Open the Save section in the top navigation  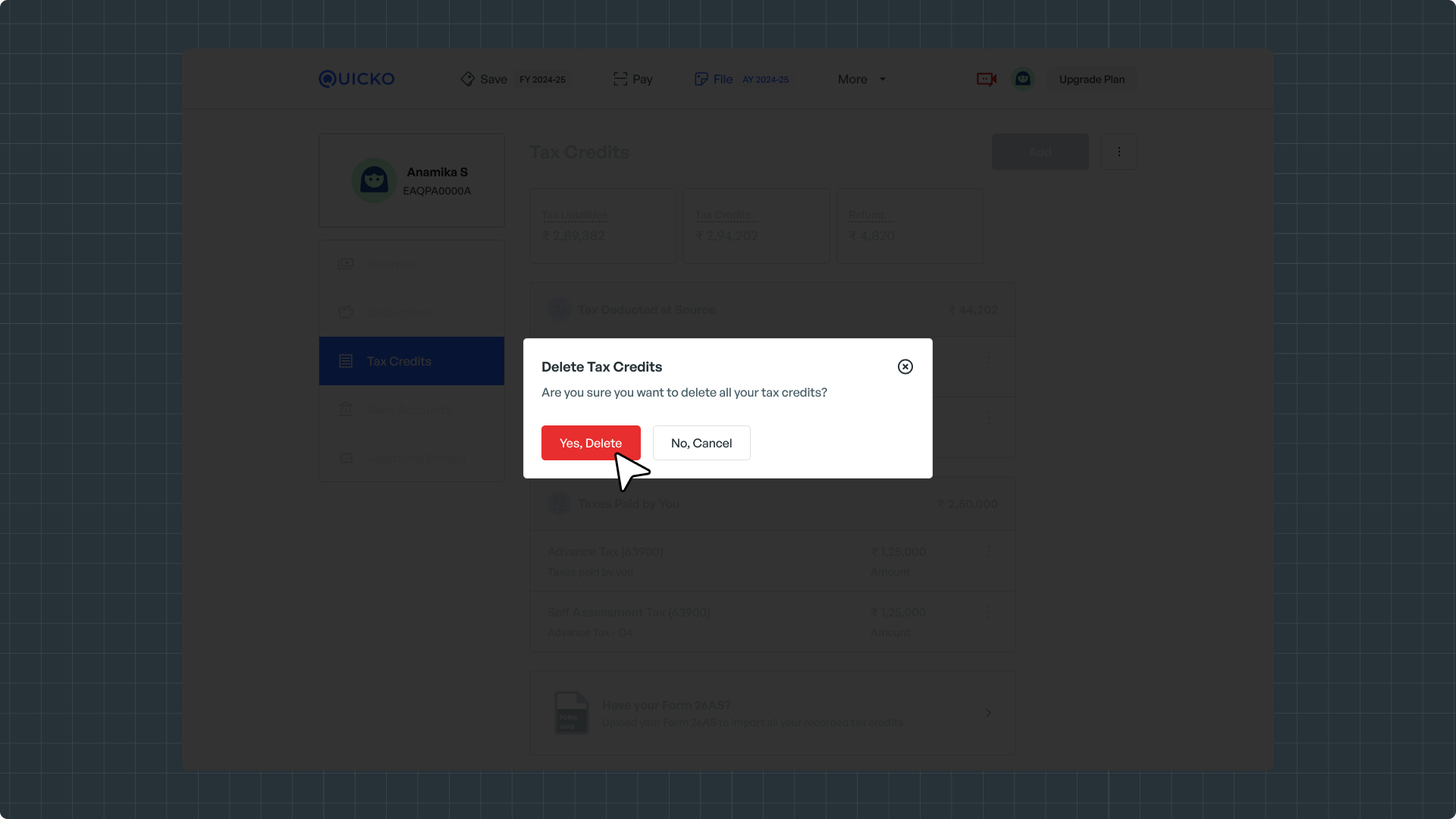click(484, 79)
